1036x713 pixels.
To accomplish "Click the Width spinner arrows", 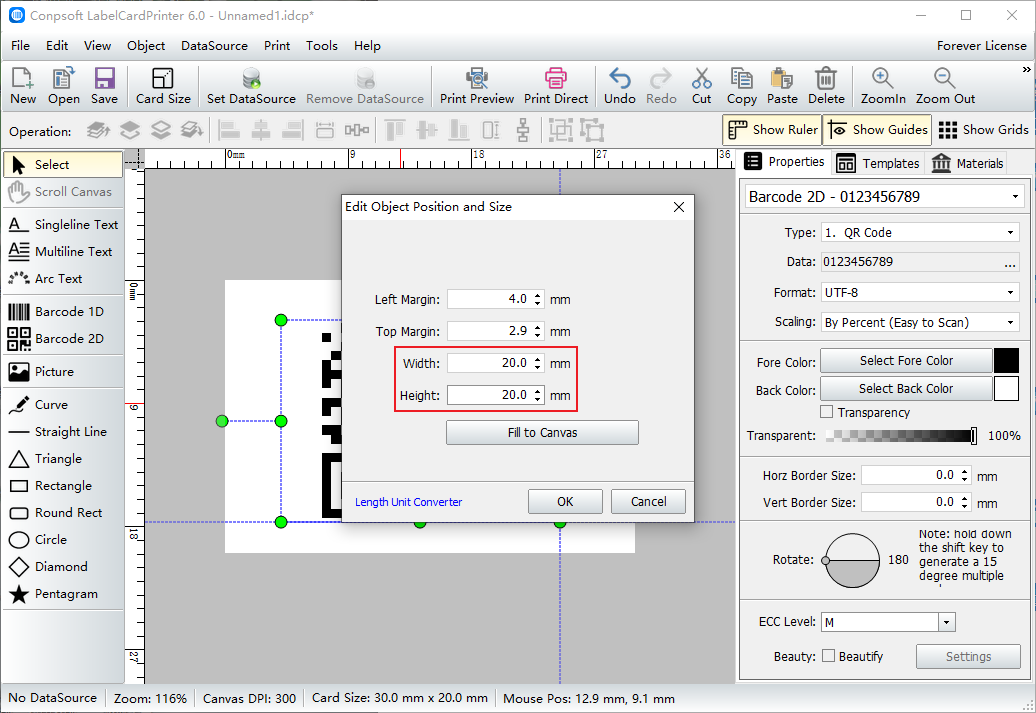I will pos(538,363).
